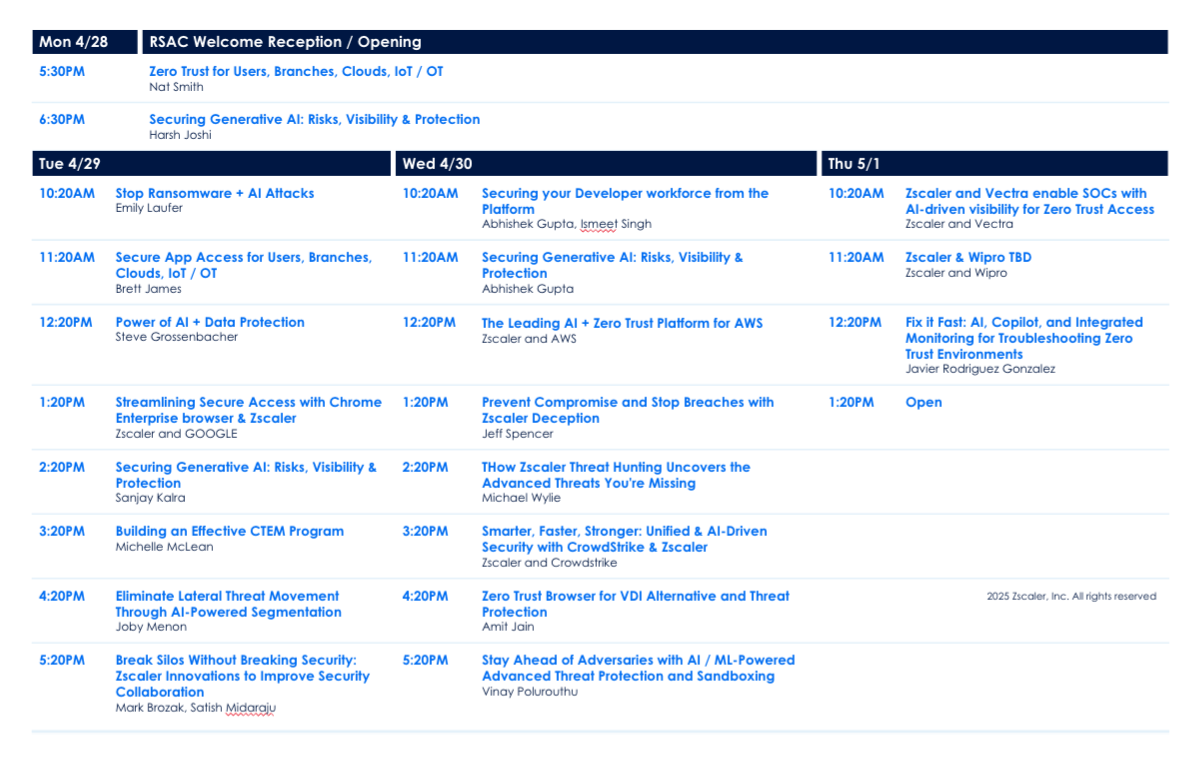1201x764 pixels.
Task: Click the Mon 4/28 day header
Action: pyautogui.click(x=85, y=42)
